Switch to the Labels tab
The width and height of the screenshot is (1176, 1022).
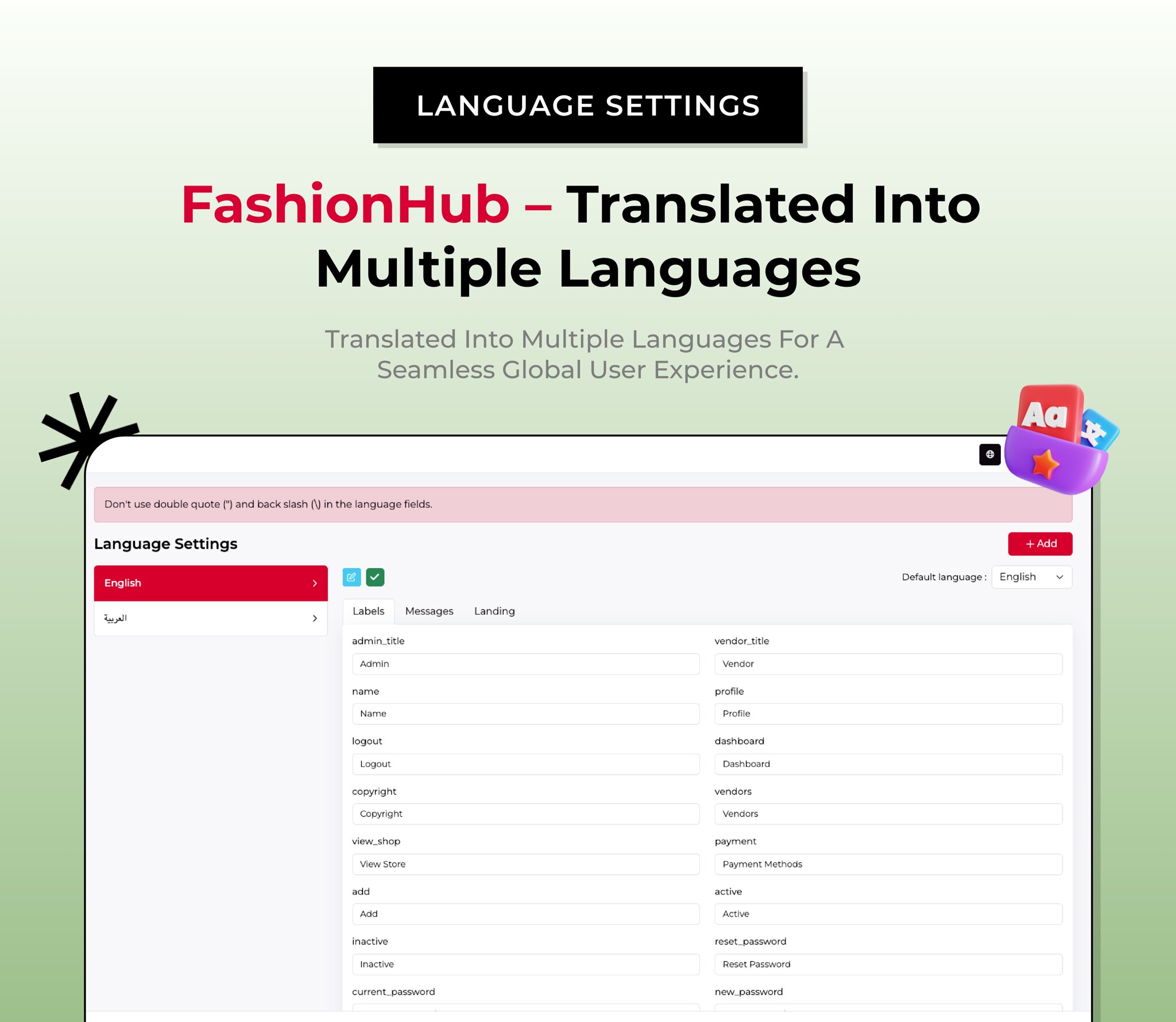coord(368,611)
